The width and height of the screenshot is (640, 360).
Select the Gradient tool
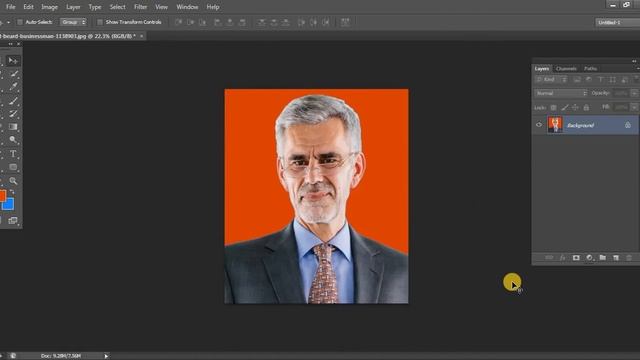(13, 127)
